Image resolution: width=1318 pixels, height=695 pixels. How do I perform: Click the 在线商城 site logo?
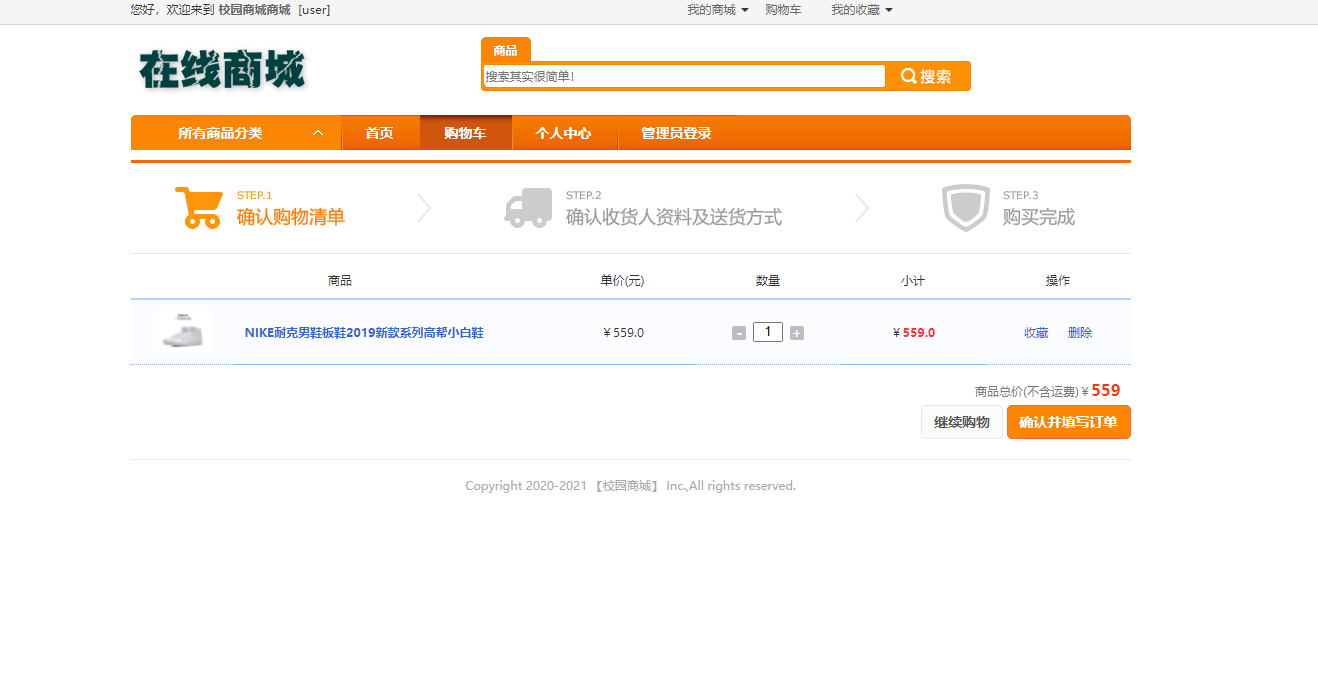220,71
